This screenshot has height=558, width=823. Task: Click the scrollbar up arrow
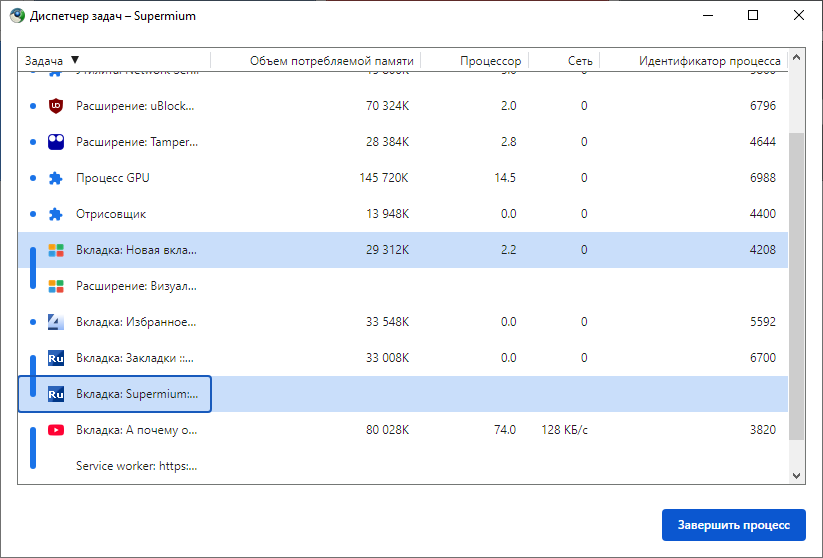[796, 58]
